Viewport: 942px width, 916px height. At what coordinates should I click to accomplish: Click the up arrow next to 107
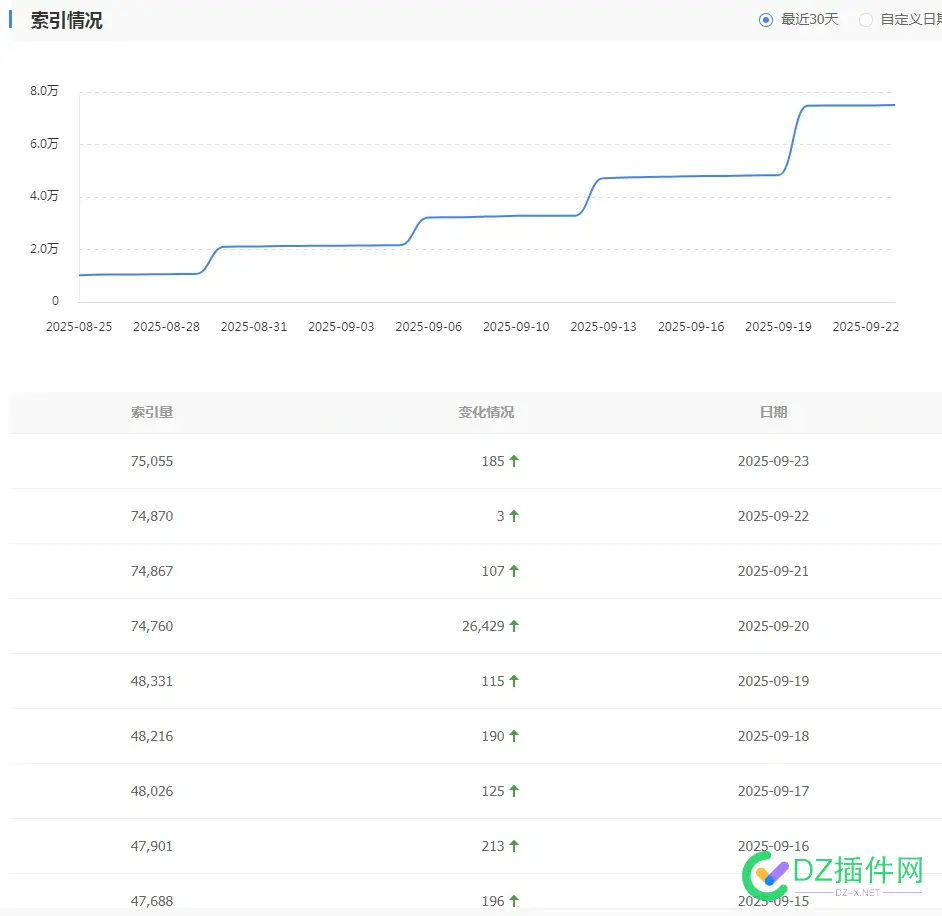(514, 571)
